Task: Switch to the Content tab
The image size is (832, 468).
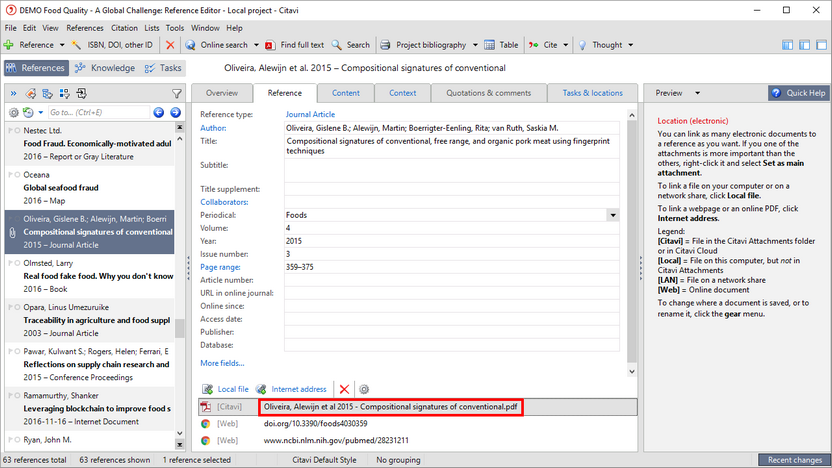Action: [346, 93]
